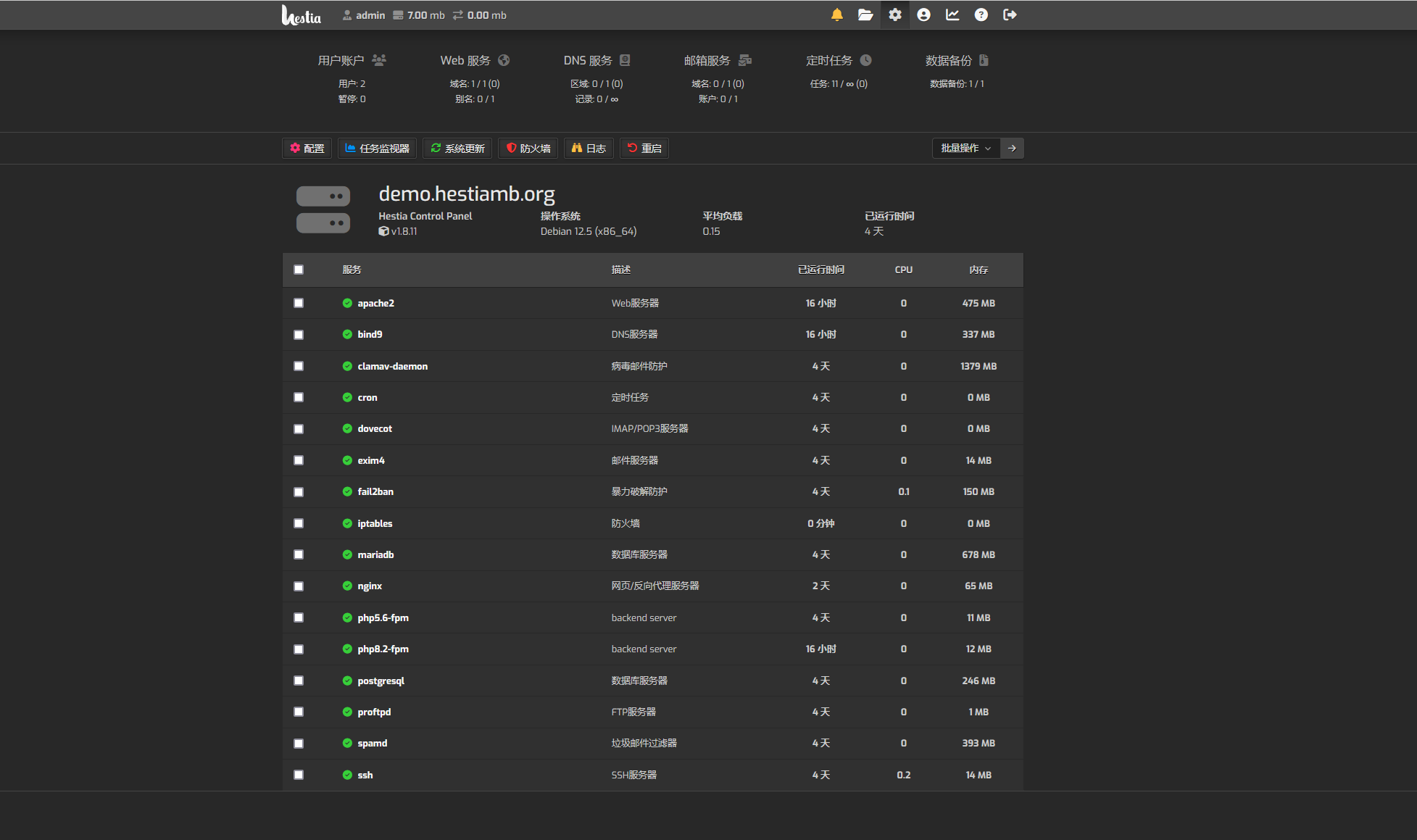This screenshot has width=1417, height=840.
Task: Click the CPU column header
Action: [x=904, y=270]
